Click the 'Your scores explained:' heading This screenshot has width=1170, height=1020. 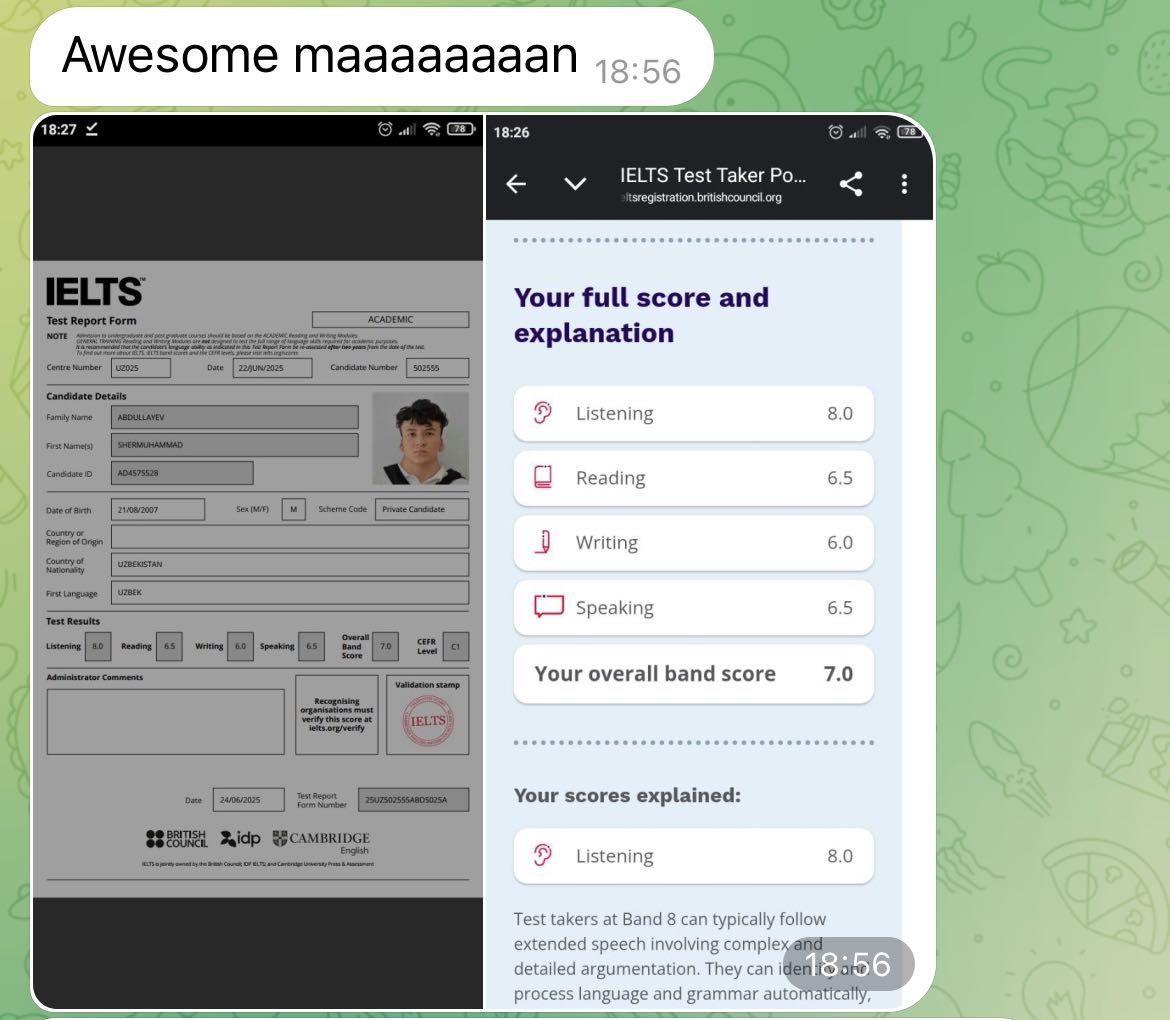tap(628, 795)
